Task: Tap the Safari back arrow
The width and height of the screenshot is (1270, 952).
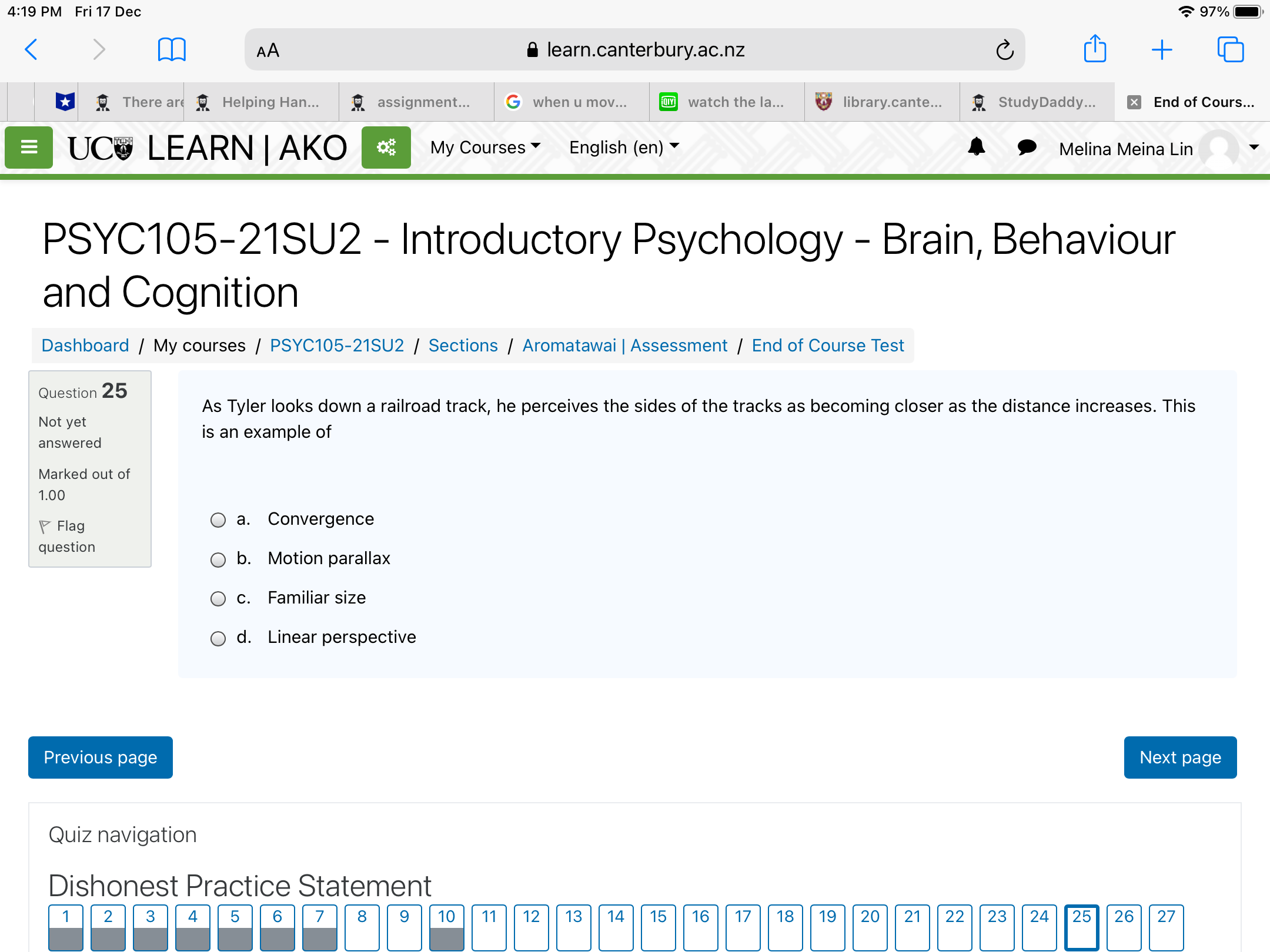Action: (x=32, y=50)
